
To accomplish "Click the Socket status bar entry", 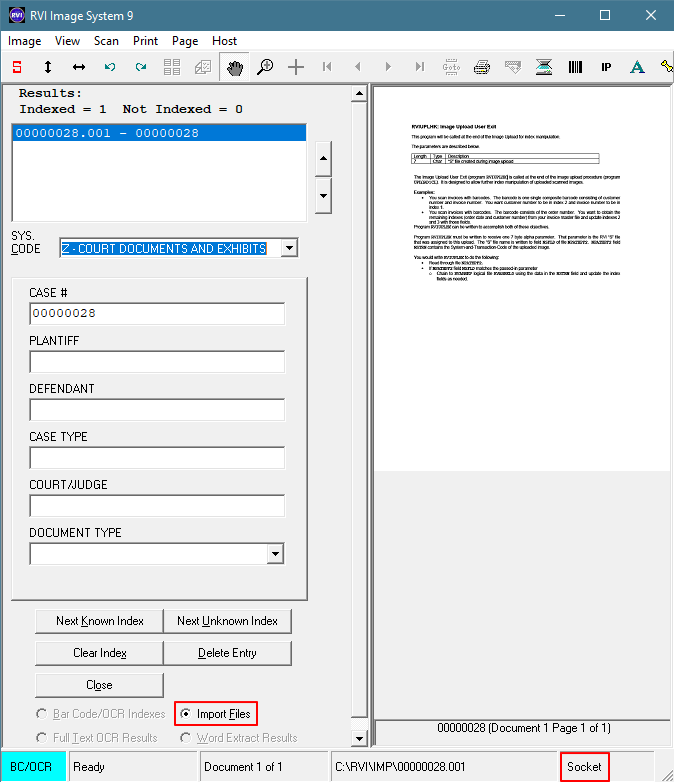I will pos(584,767).
